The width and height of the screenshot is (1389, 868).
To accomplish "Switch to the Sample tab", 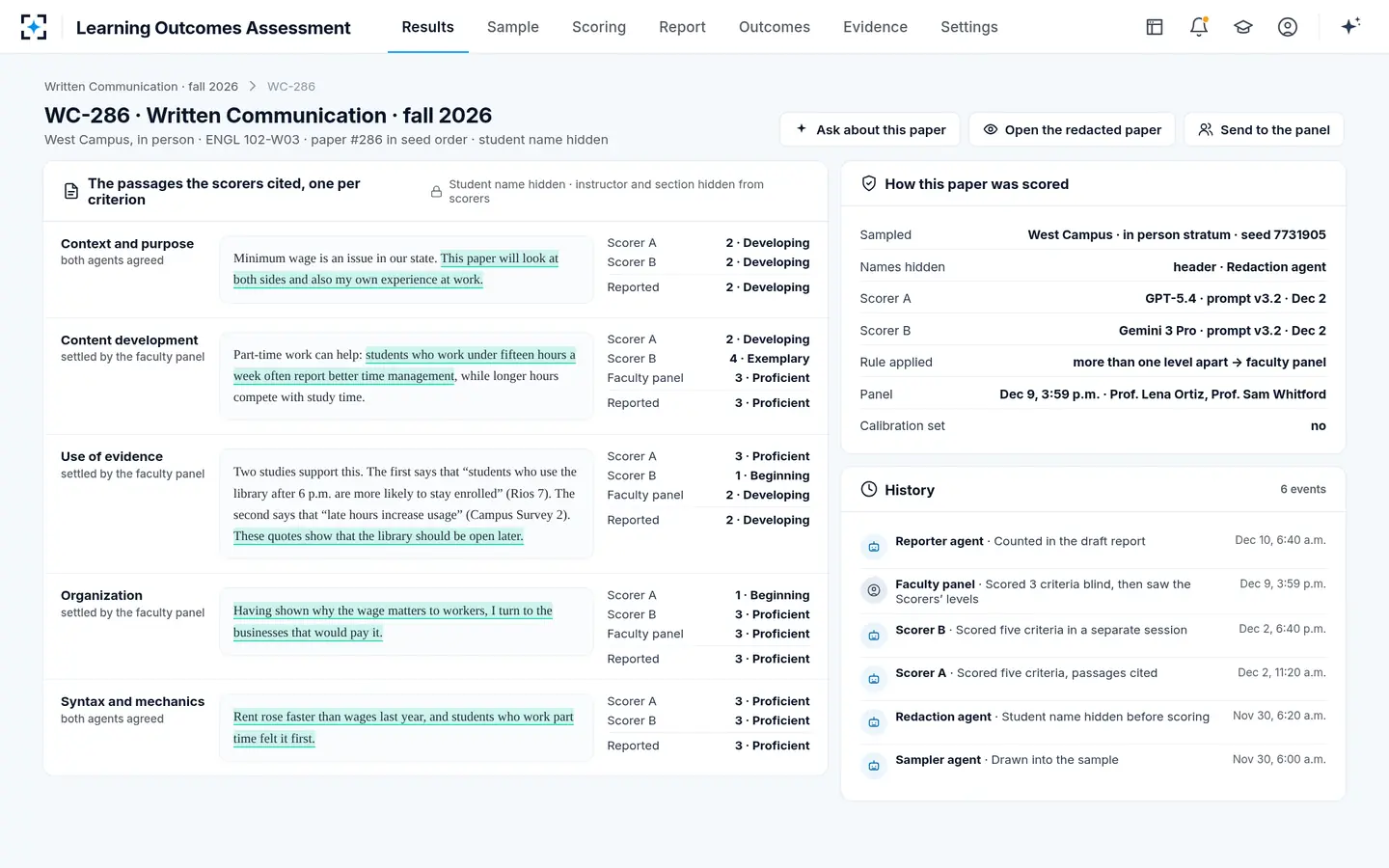I will click(x=513, y=27).
